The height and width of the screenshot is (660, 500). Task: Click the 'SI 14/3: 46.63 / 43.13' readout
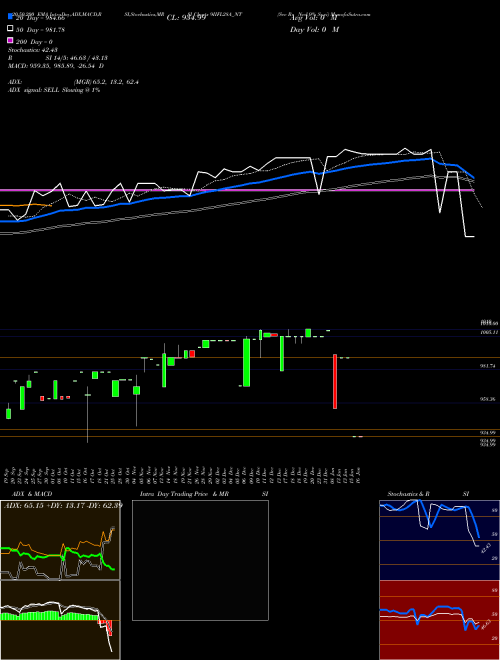point(77,58)
